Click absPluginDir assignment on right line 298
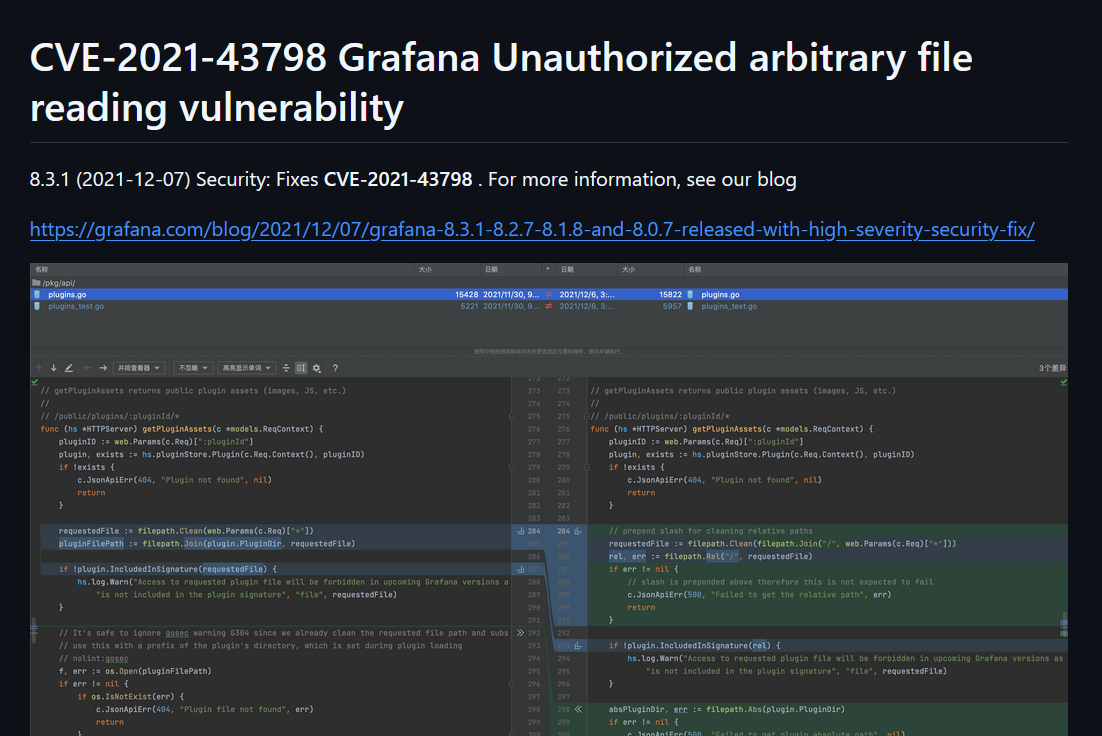This screenshot has width=1102, height=736. [x=727, y=710]
